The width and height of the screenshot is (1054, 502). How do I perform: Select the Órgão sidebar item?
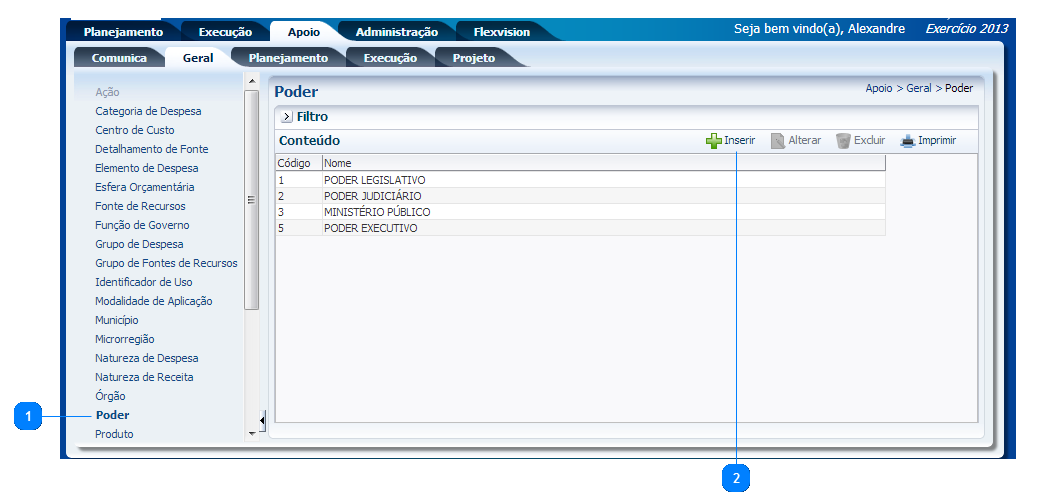(x=110, y=396)
